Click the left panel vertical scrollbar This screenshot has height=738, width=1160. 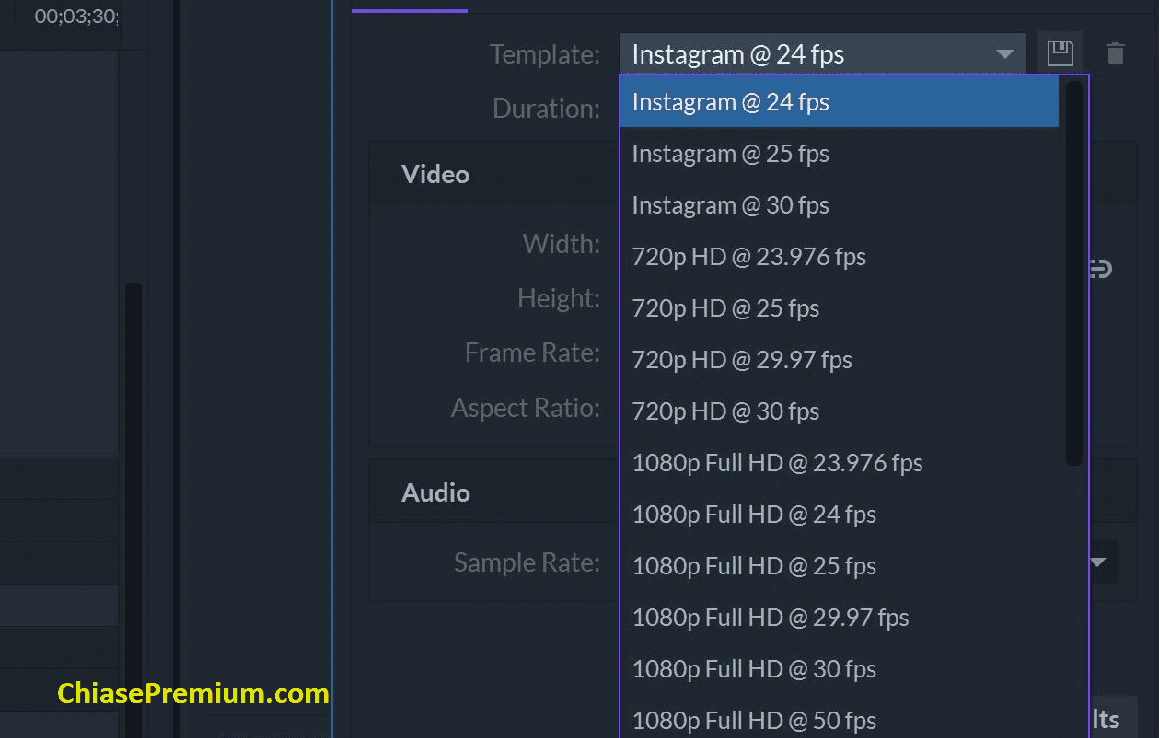tap(133, 510)
